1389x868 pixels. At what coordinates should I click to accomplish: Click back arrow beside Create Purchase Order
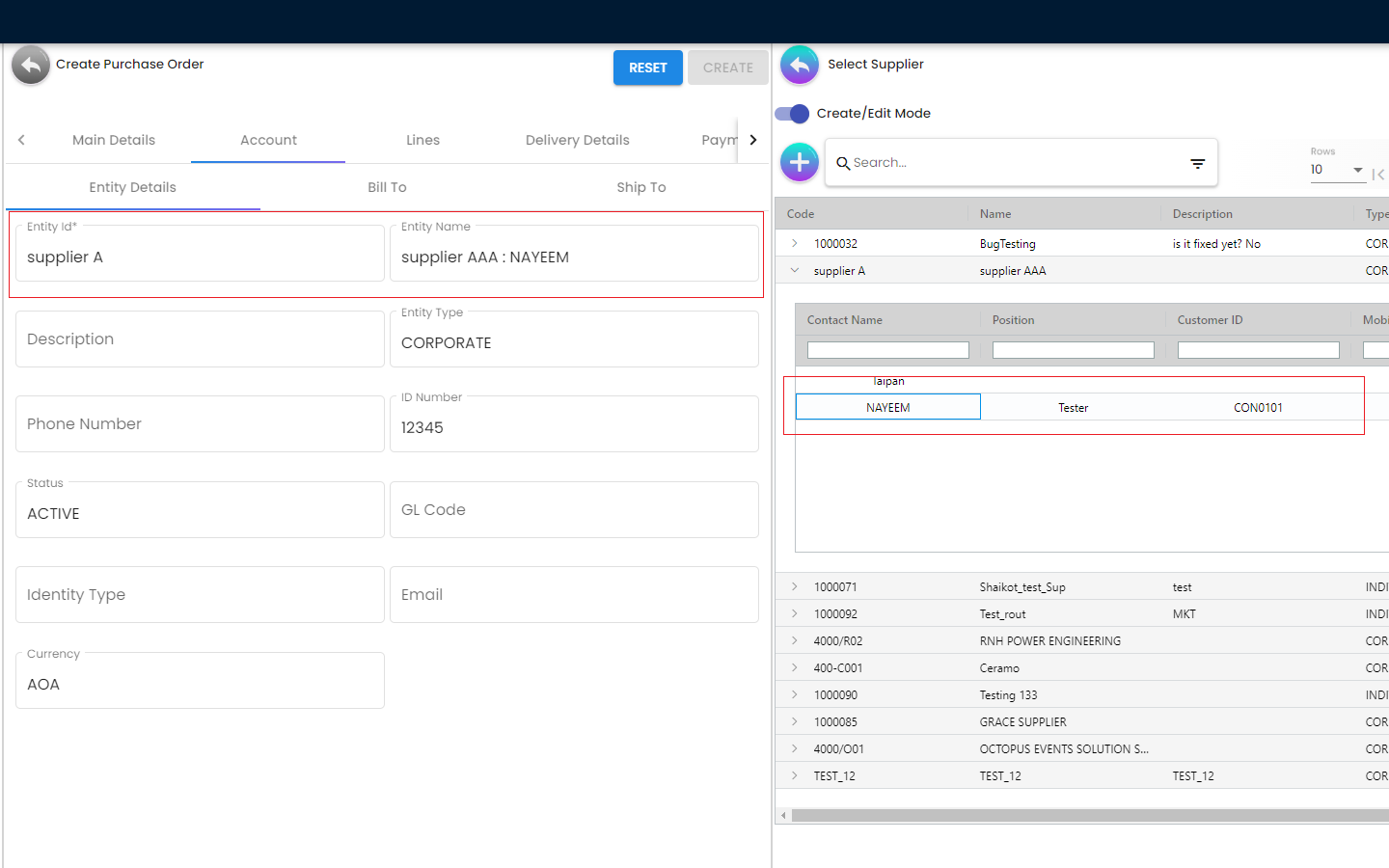(31, 66)
